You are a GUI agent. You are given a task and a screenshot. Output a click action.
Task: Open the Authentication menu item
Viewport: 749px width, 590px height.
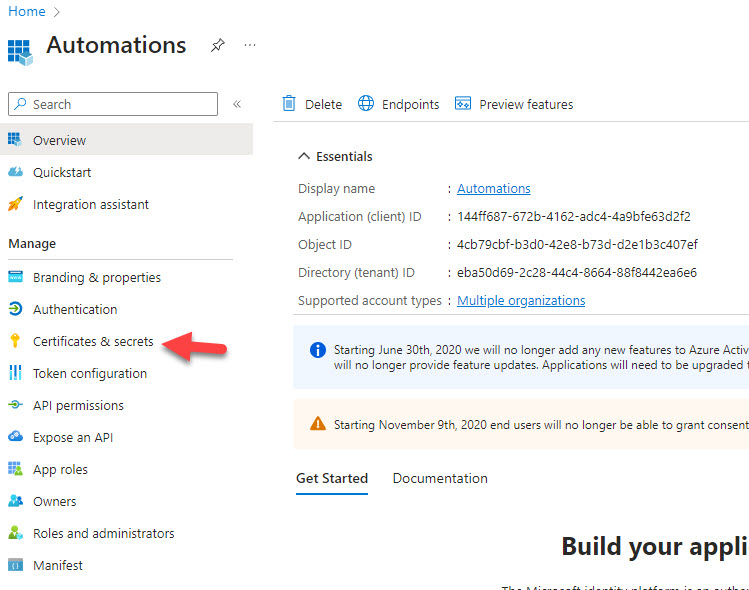(75, 309)
